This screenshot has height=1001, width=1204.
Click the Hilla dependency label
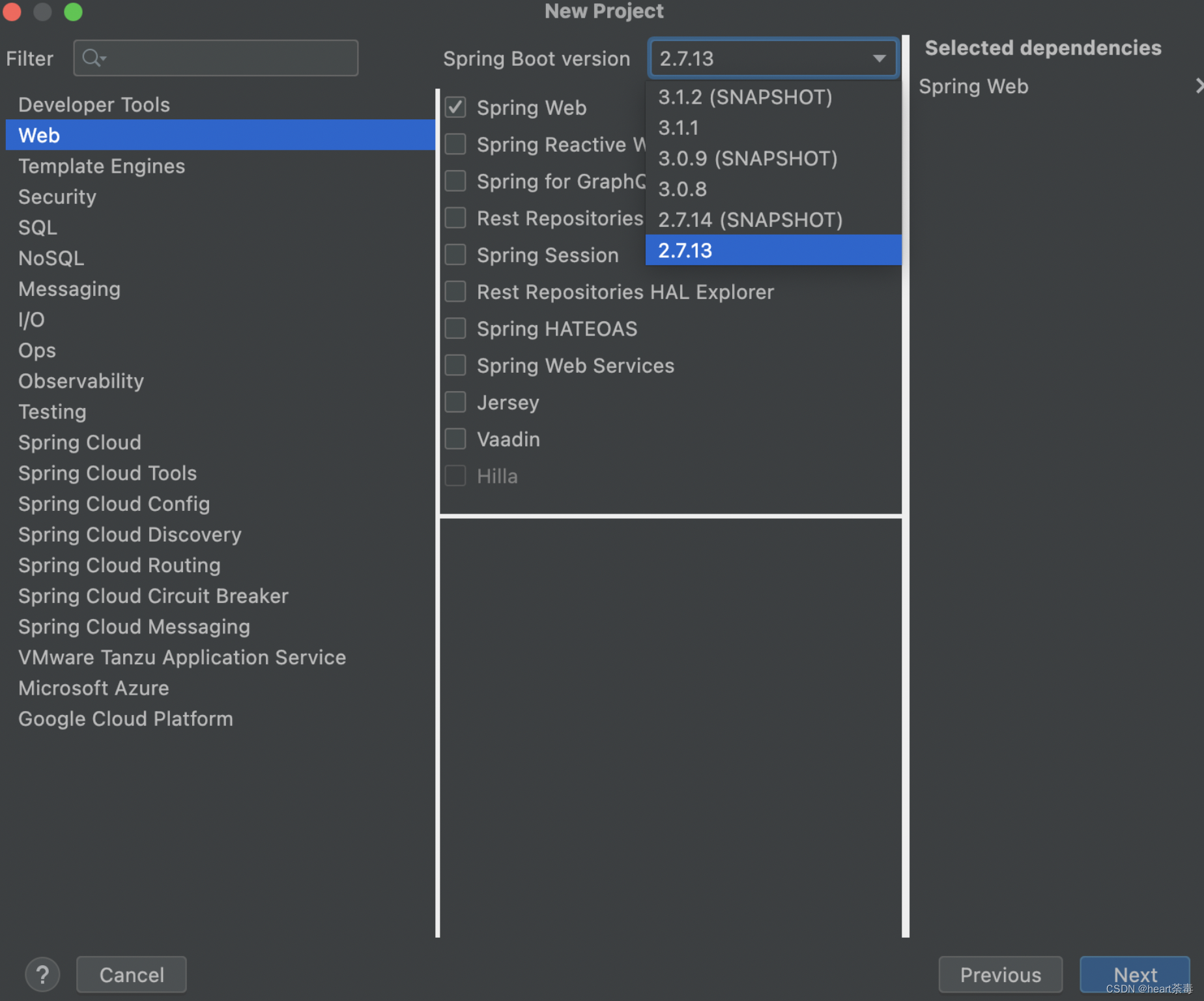497,476
